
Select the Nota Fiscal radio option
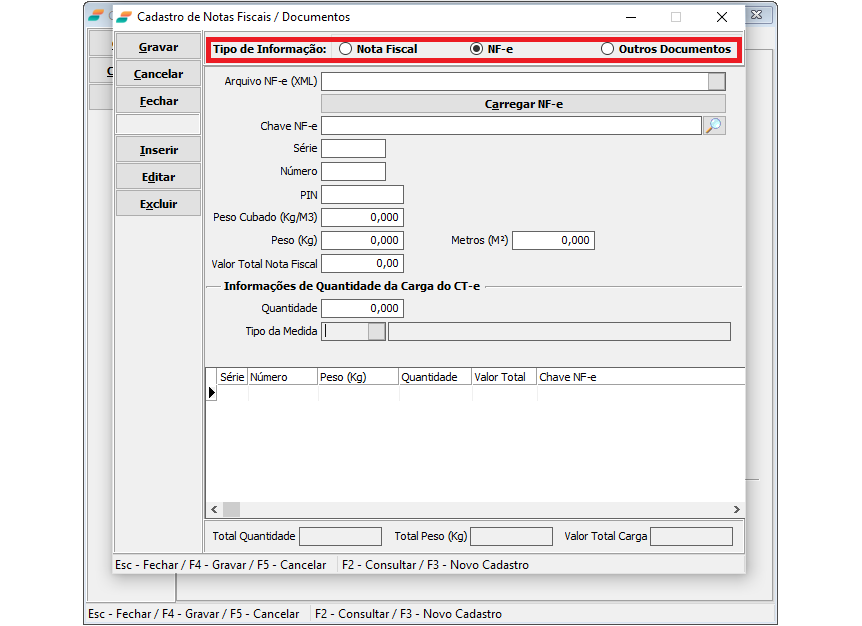pyautogui.click(x=346, y=49)
